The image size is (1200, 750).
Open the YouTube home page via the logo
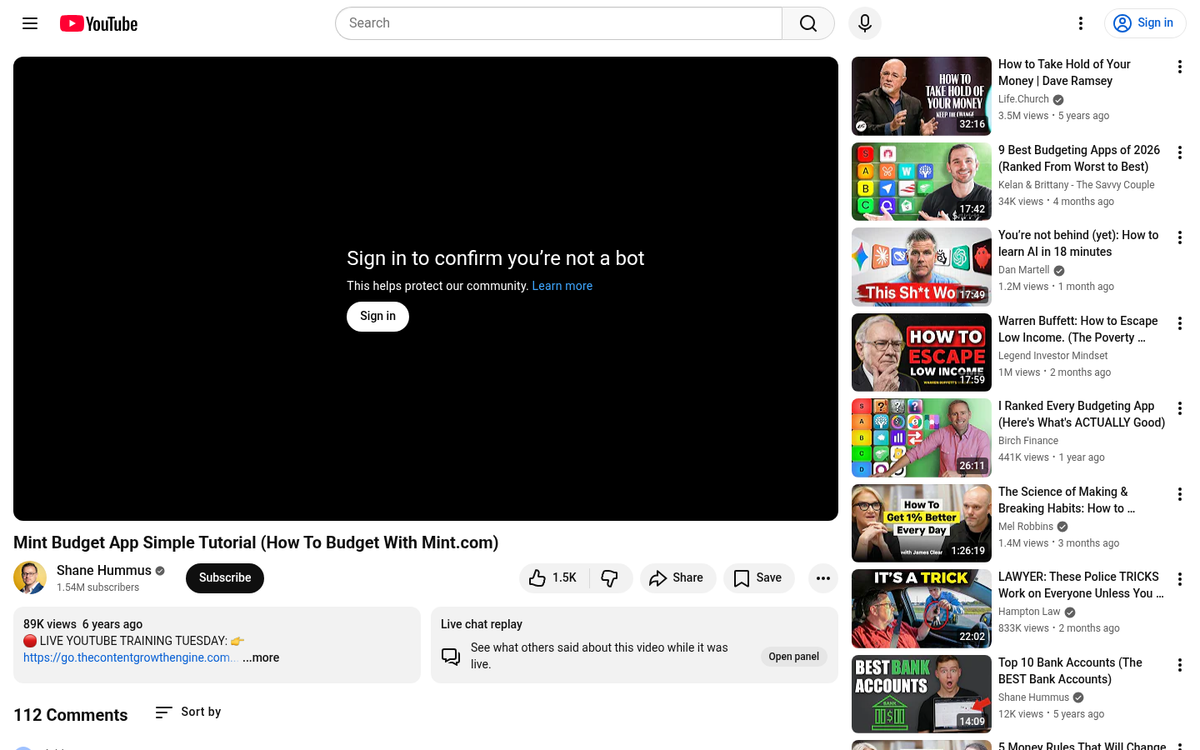pyautogui.click(x=97, y=23)
